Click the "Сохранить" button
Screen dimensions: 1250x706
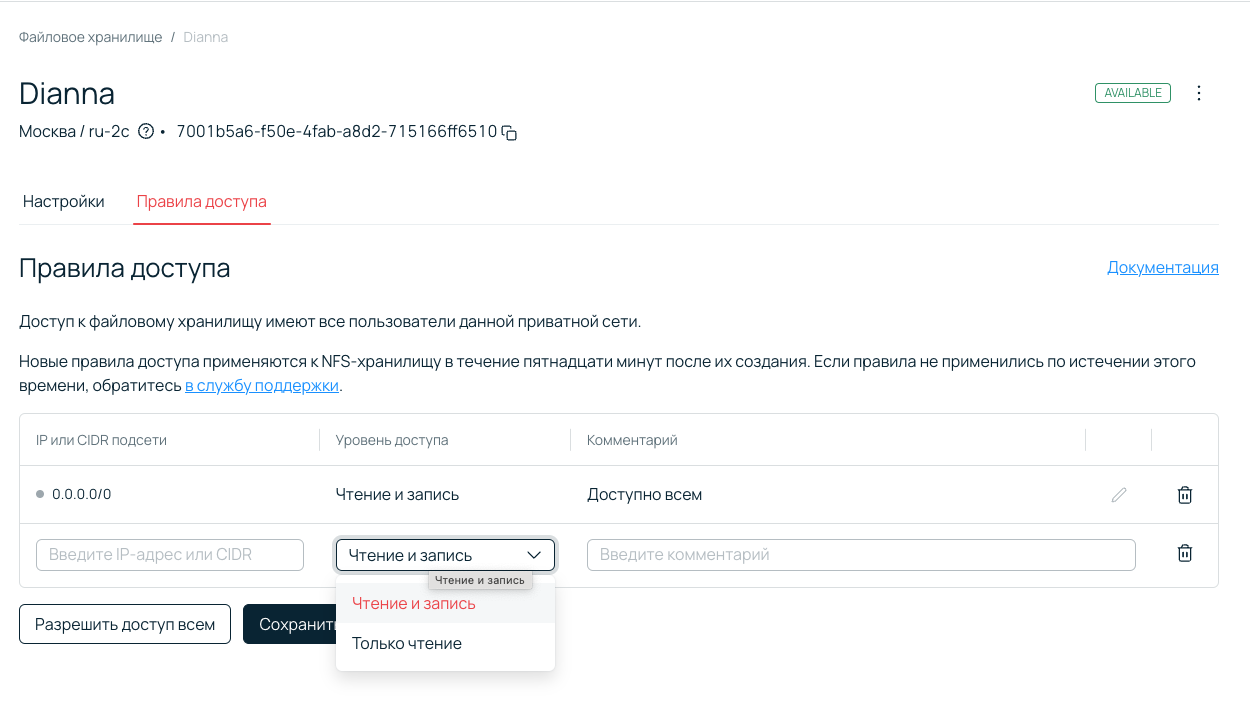[x=290, y=625]
